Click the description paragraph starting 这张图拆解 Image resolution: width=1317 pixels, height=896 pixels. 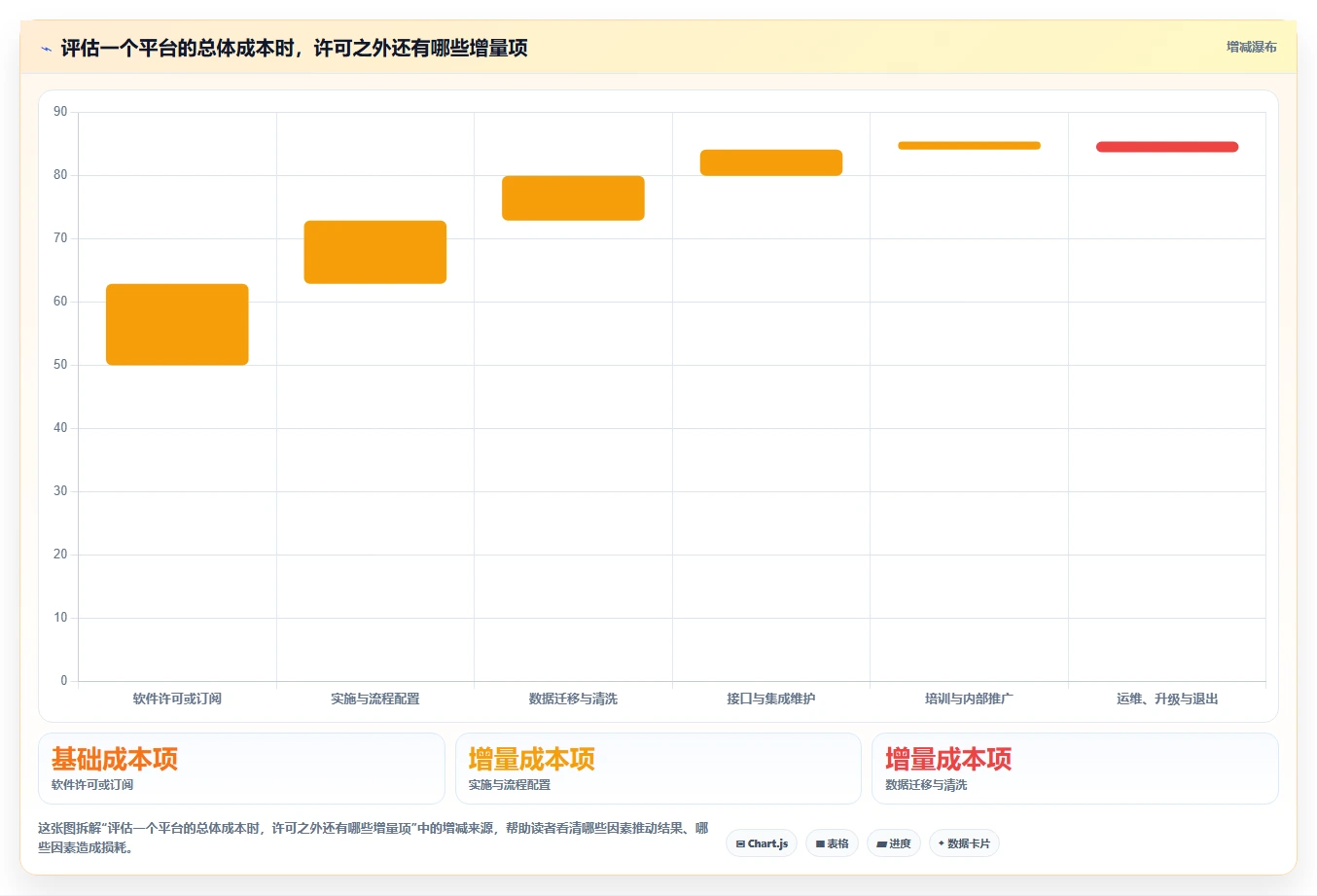(x=374, y=838)
